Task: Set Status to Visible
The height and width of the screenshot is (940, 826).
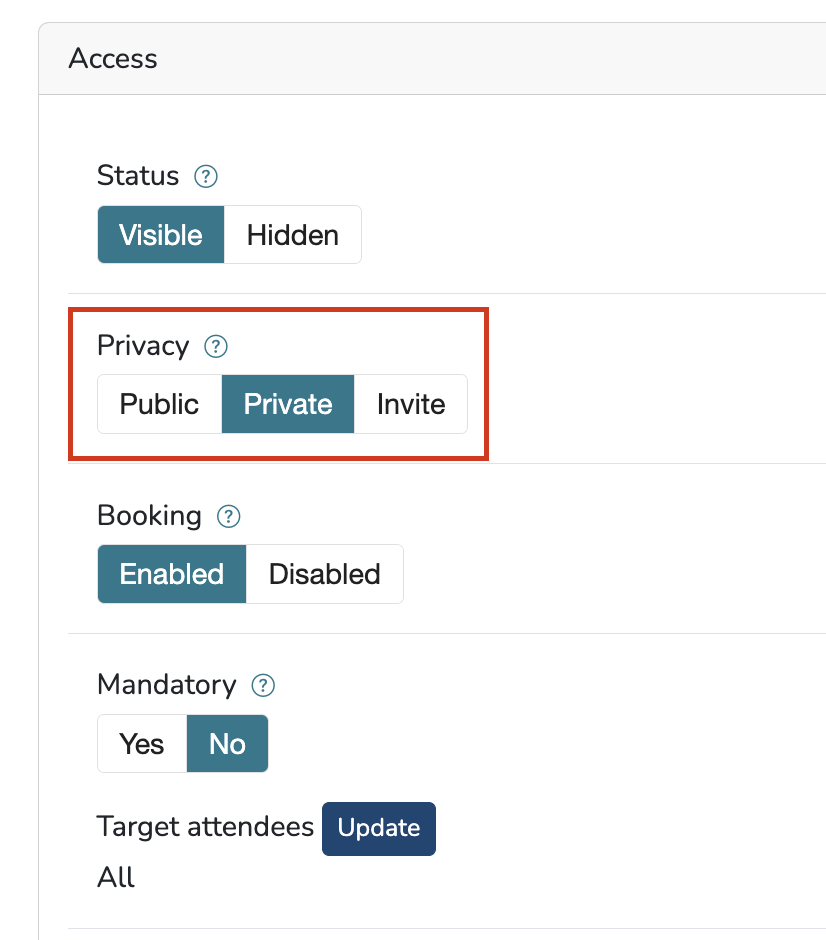Action: tap(161, 235)
